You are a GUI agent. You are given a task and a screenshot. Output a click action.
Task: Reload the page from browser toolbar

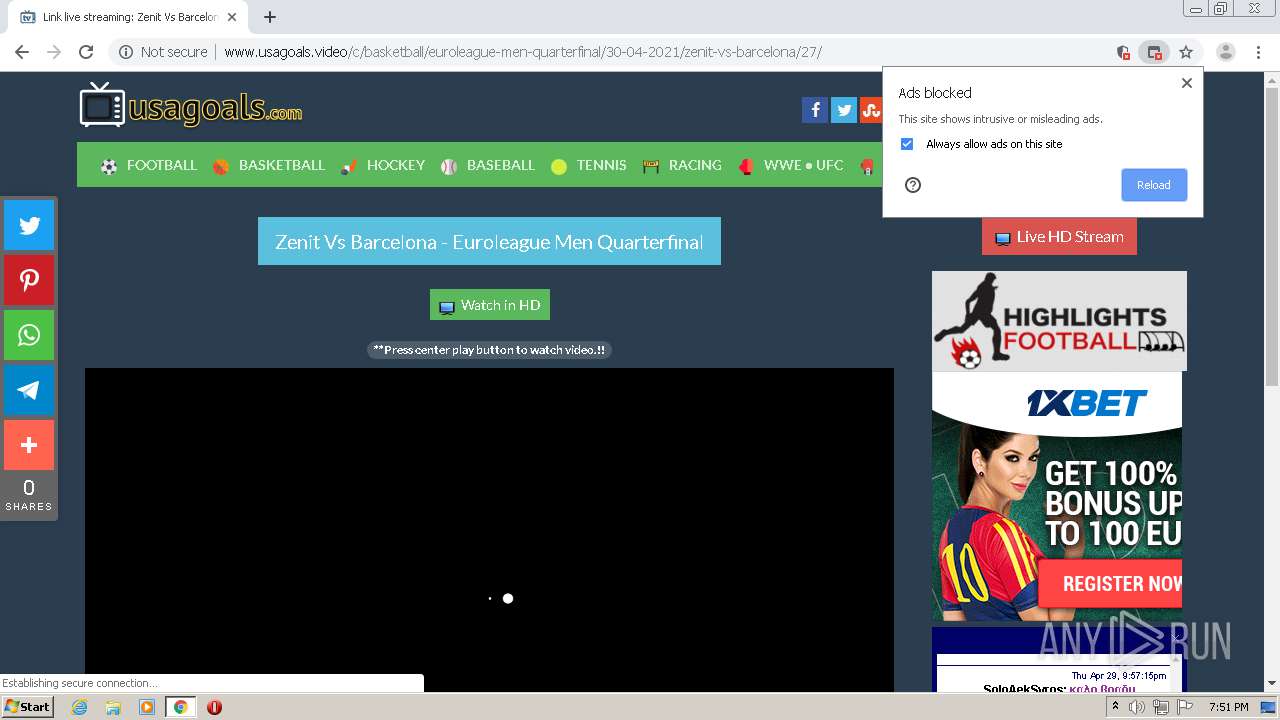click(x=86, y=52)
